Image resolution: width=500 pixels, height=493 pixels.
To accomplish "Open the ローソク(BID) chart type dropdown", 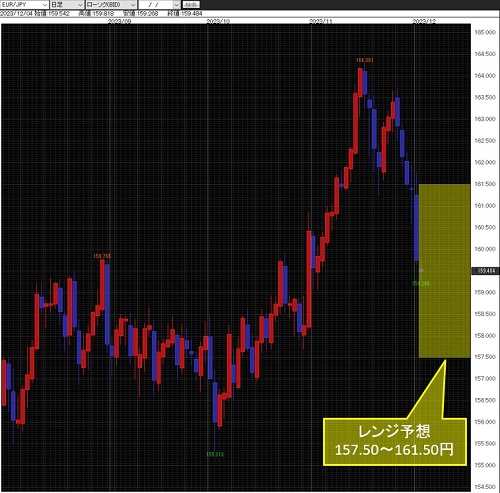I will point(111,5).
